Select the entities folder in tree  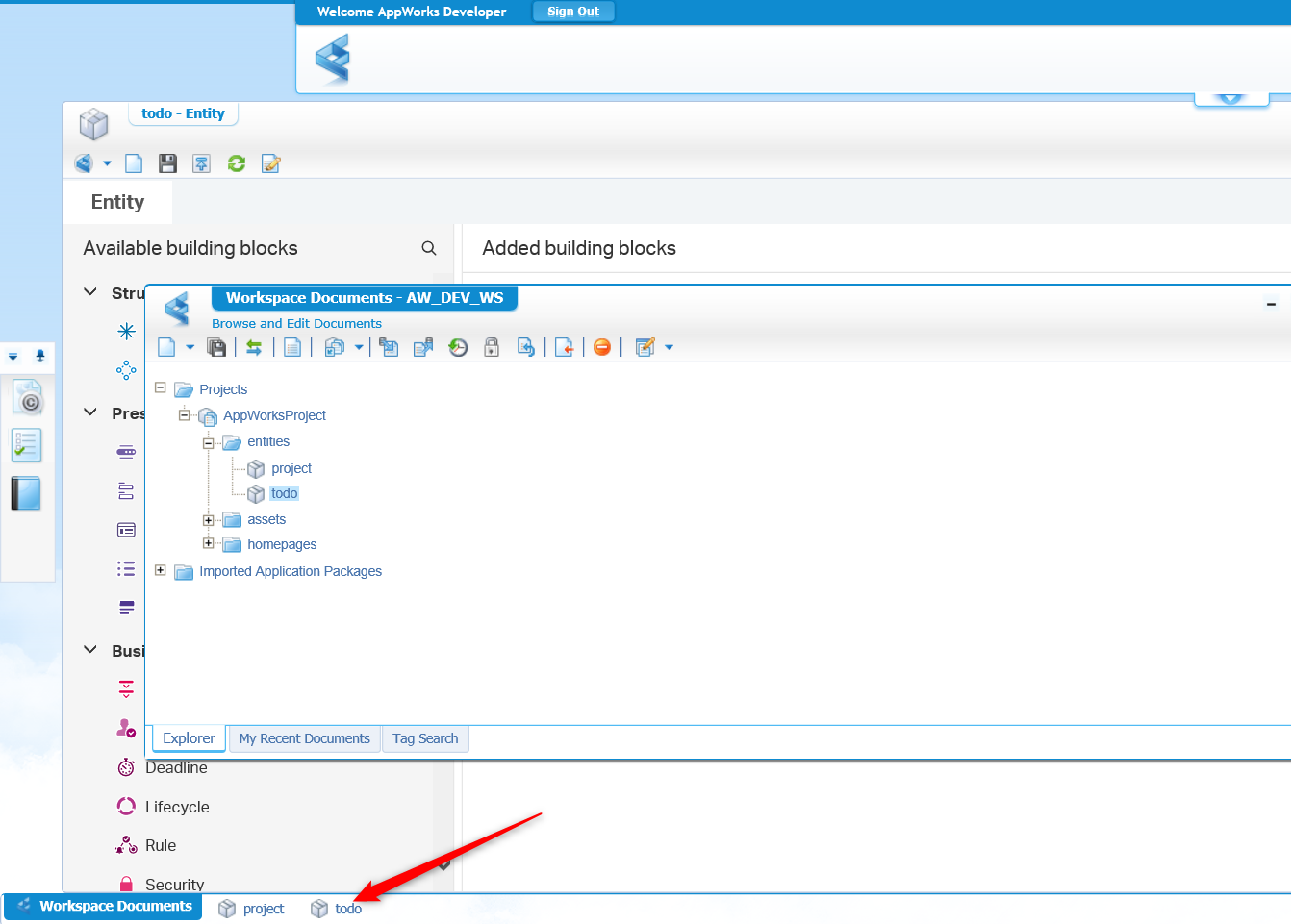point(268,441)
